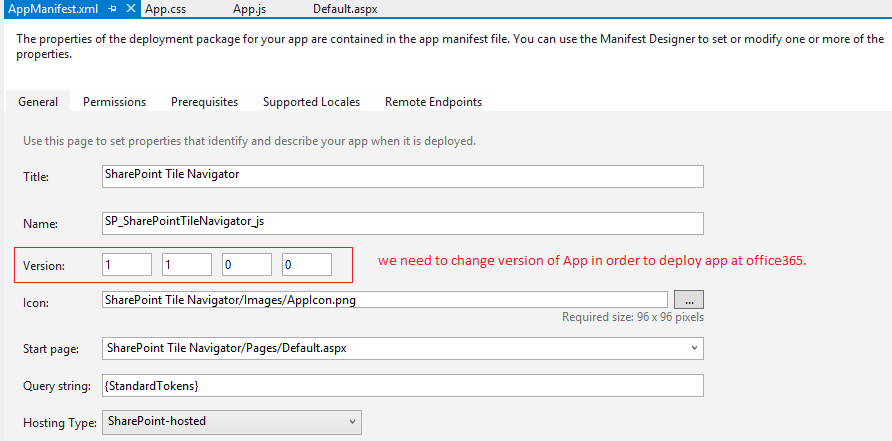Switch to the App.css file tab
892x441 pixels.
[x=165, y=8]
